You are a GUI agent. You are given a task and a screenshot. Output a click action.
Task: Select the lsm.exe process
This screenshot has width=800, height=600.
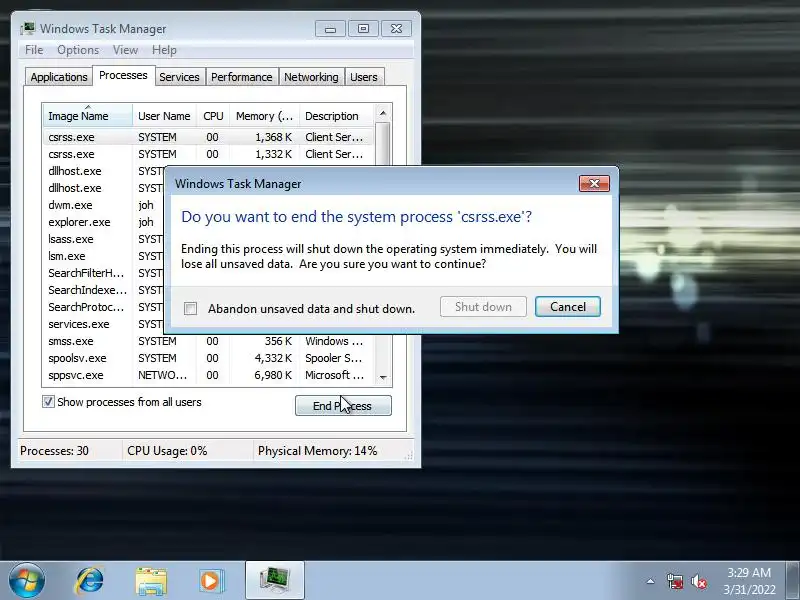[x=104, y=256]
